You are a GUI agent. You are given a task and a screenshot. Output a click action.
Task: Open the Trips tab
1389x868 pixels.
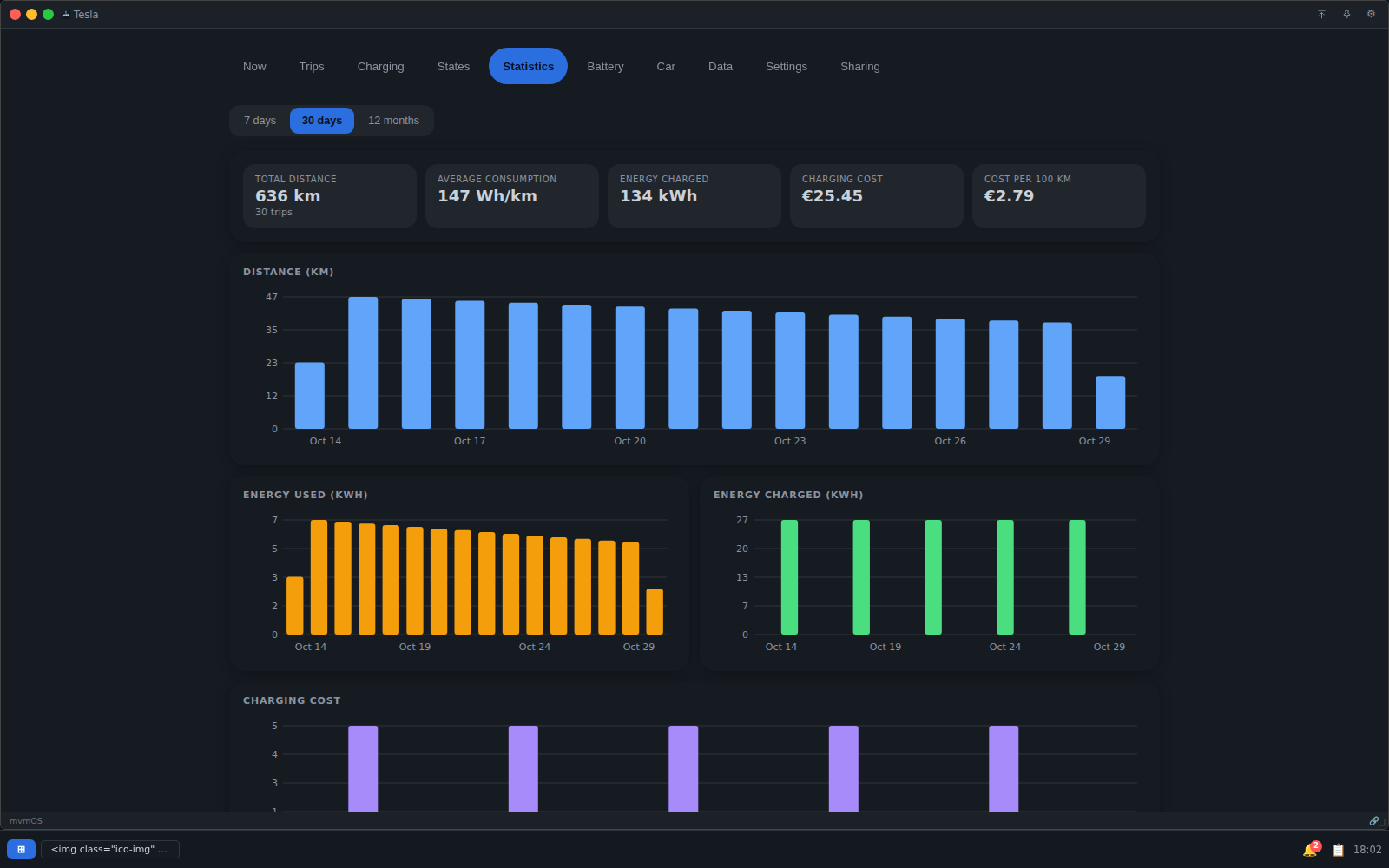312,66
